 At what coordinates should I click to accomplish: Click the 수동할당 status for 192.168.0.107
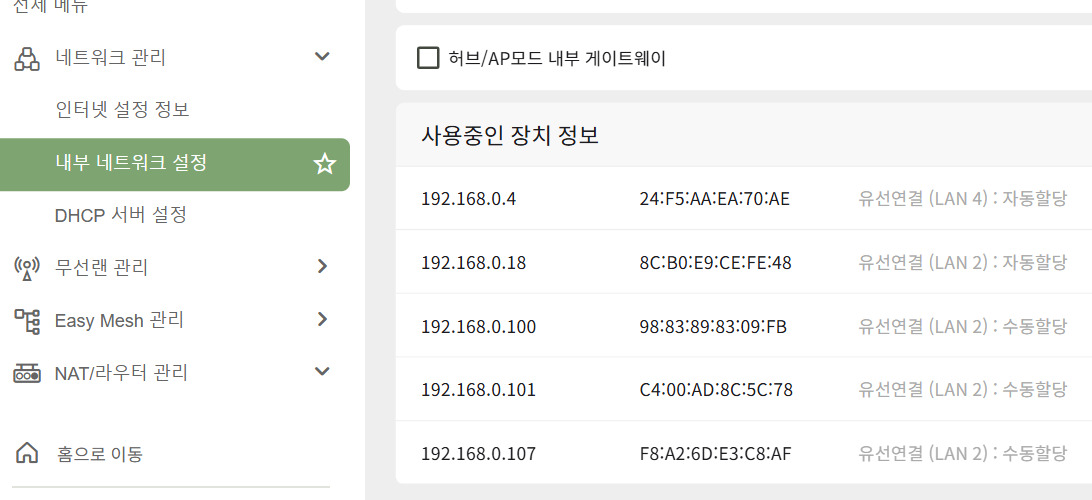(x=1034, y=454)
